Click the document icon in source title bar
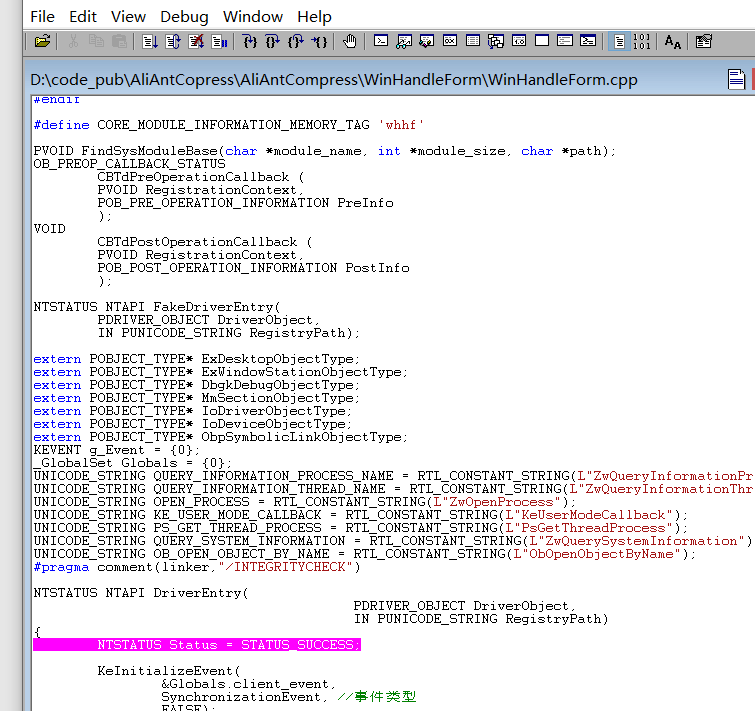The image size is (755, 711). tap(736, 79)
